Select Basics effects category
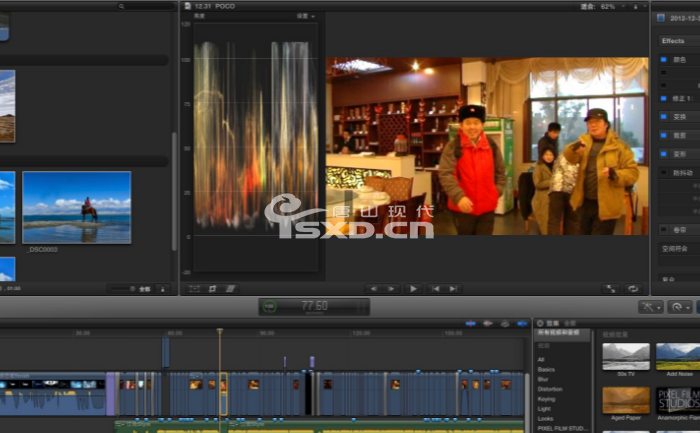 (546, 370)
